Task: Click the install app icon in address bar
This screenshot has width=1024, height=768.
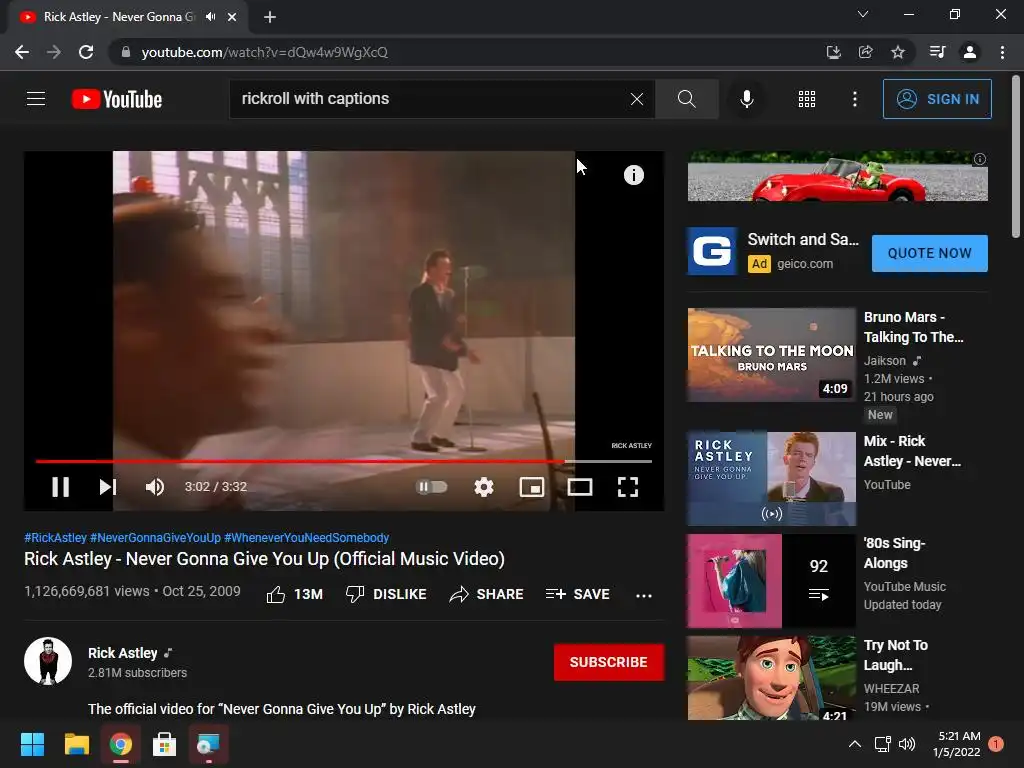Action: point(833,52)
